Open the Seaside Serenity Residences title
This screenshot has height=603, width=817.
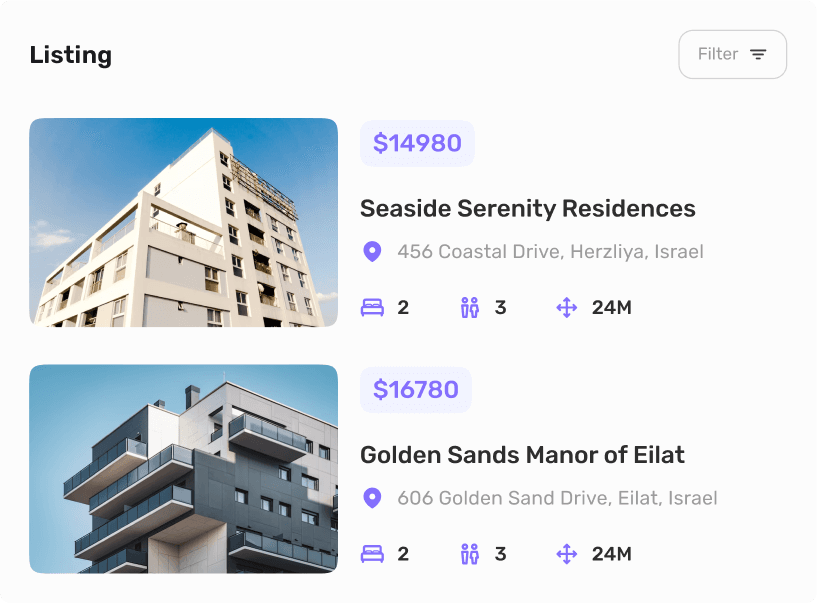[x=527, y=209]
